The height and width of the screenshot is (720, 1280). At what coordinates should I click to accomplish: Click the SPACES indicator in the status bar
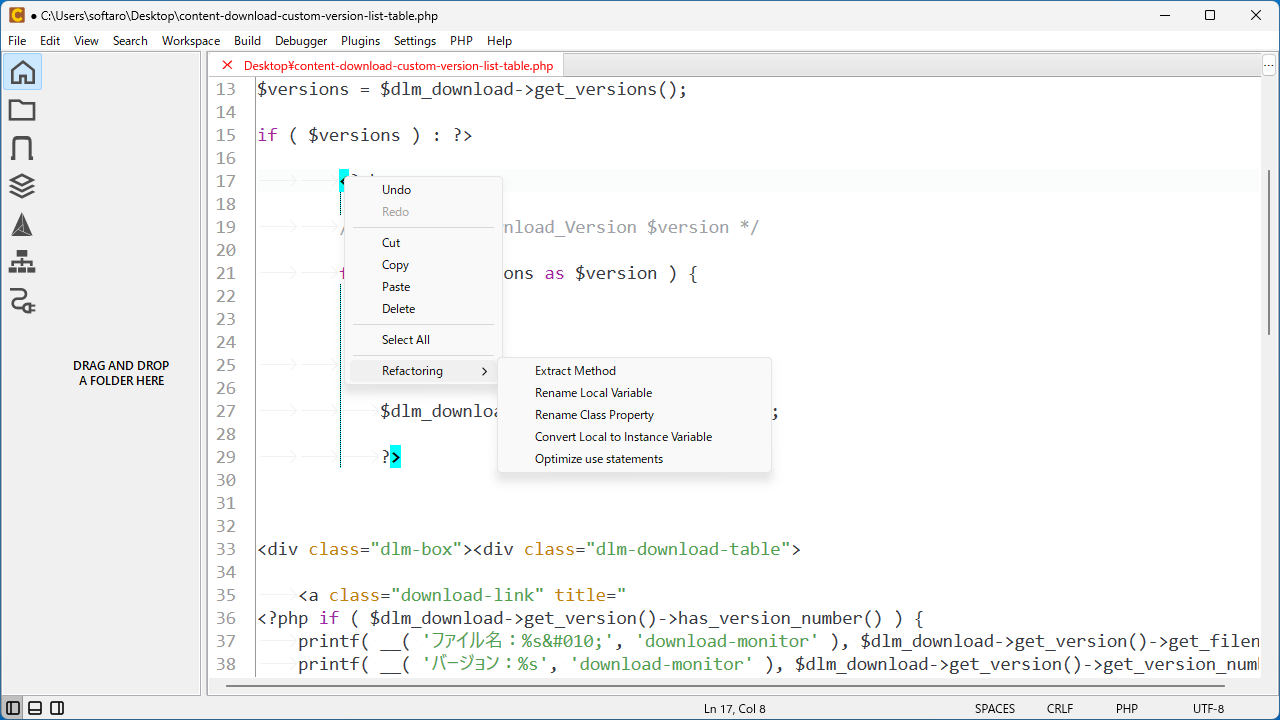[x=995, y=709]
